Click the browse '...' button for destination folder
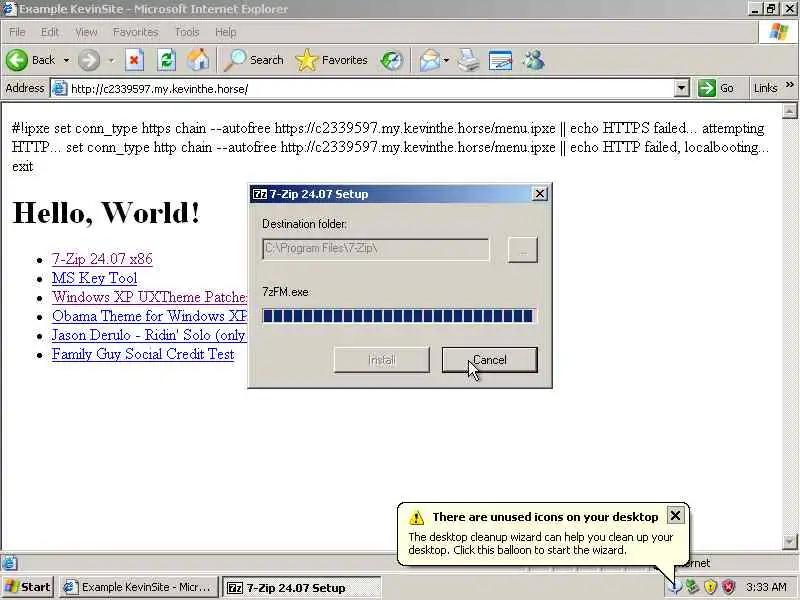The image size is (800, 600). (x=522, y=250)
